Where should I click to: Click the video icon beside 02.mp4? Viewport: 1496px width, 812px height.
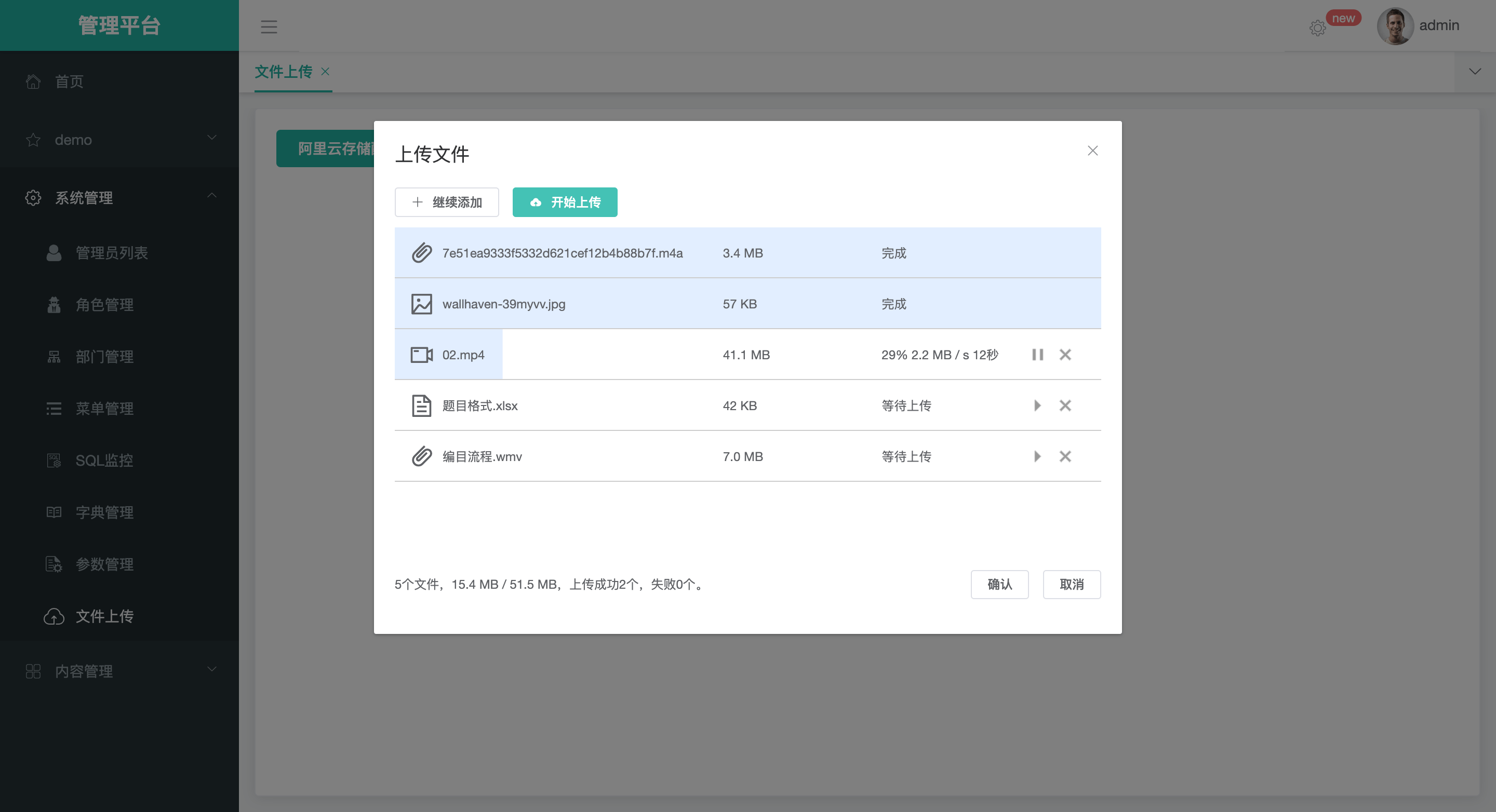pos(422,355)
